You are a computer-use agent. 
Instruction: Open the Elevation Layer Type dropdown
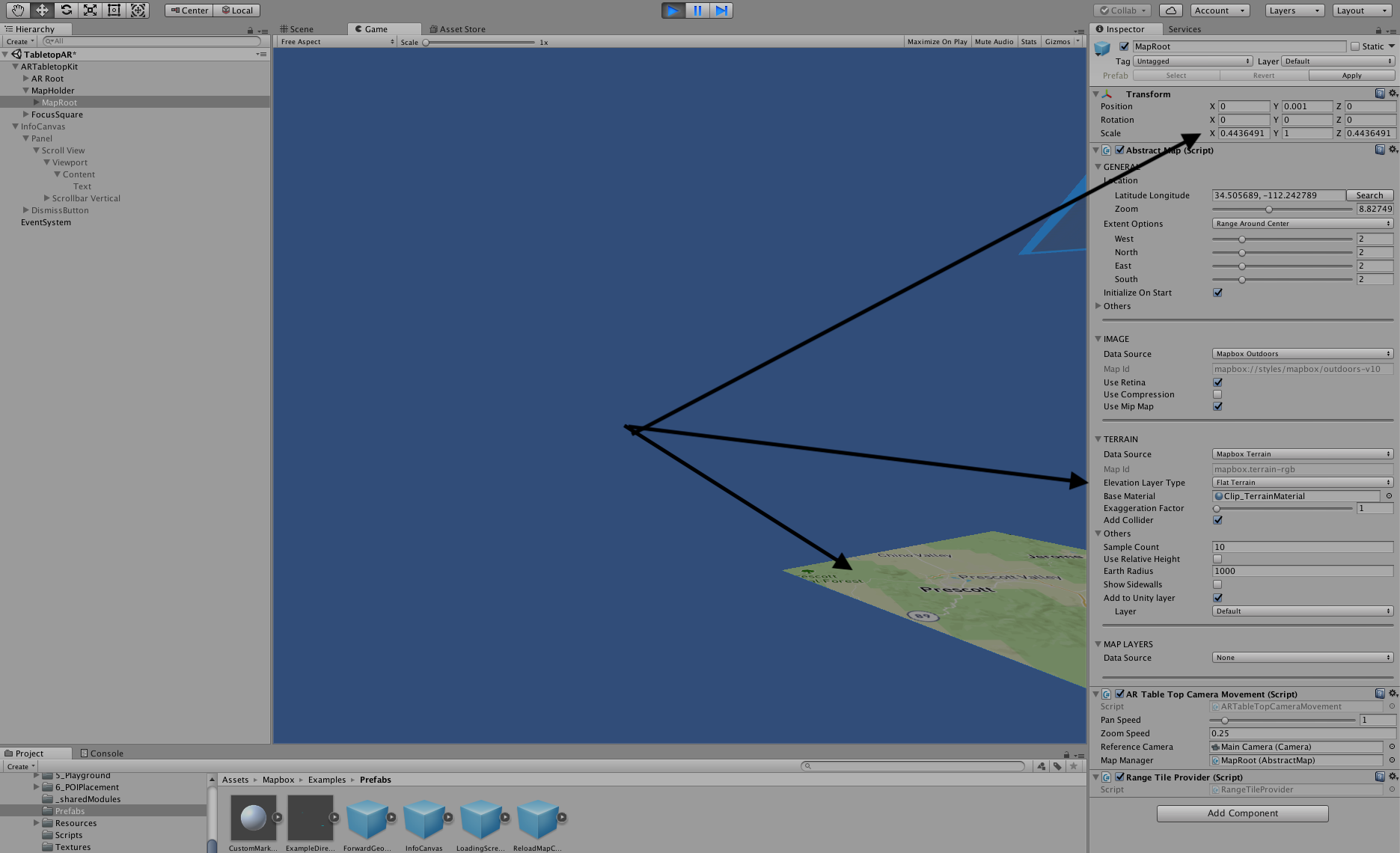pyautogui.click(x=1302, y=482)
